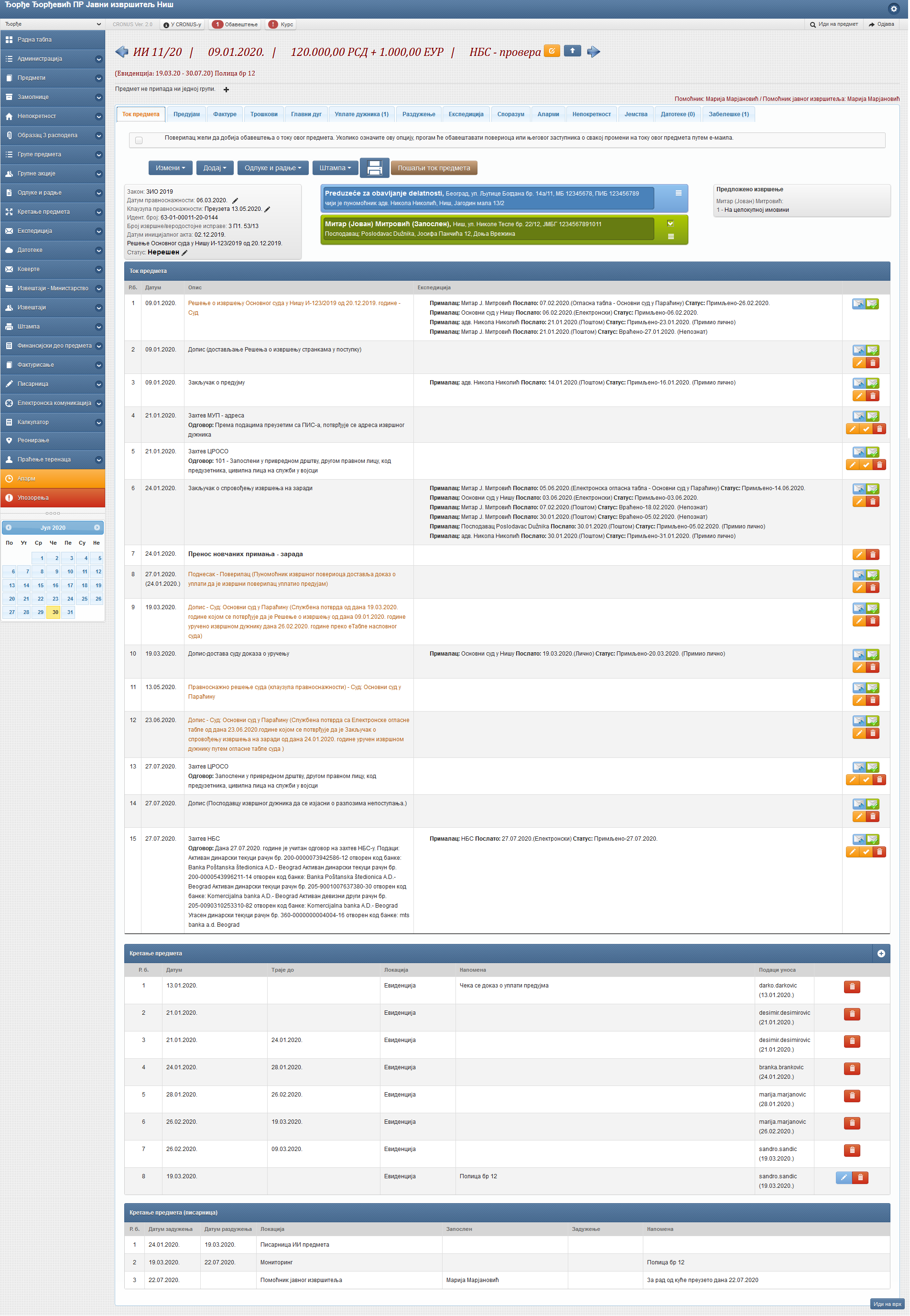Edit the Статус Нерешен pencil icon

tap(185, 252)
